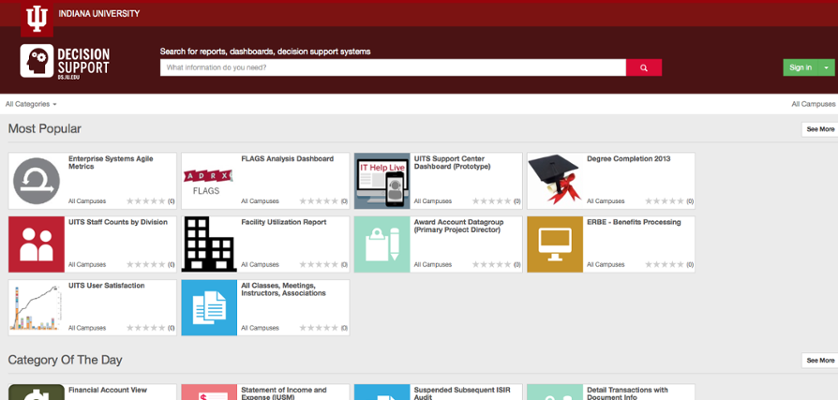Viewport: 838px width, 400px height.
Task: Open the ERBE - Benefits Processing title
Action: click(x=634, y=222)
